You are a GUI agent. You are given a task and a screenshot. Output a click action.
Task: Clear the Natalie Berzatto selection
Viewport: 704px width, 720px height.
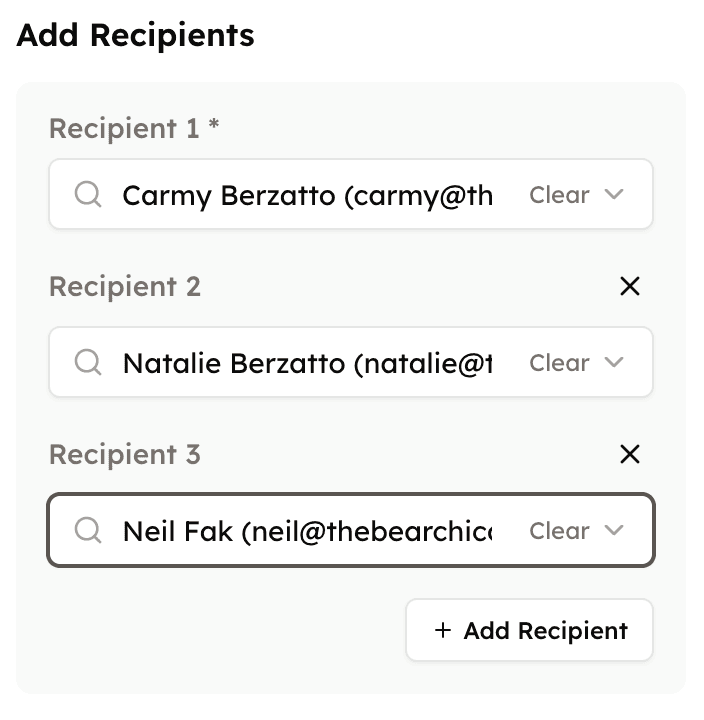point(559,362)
